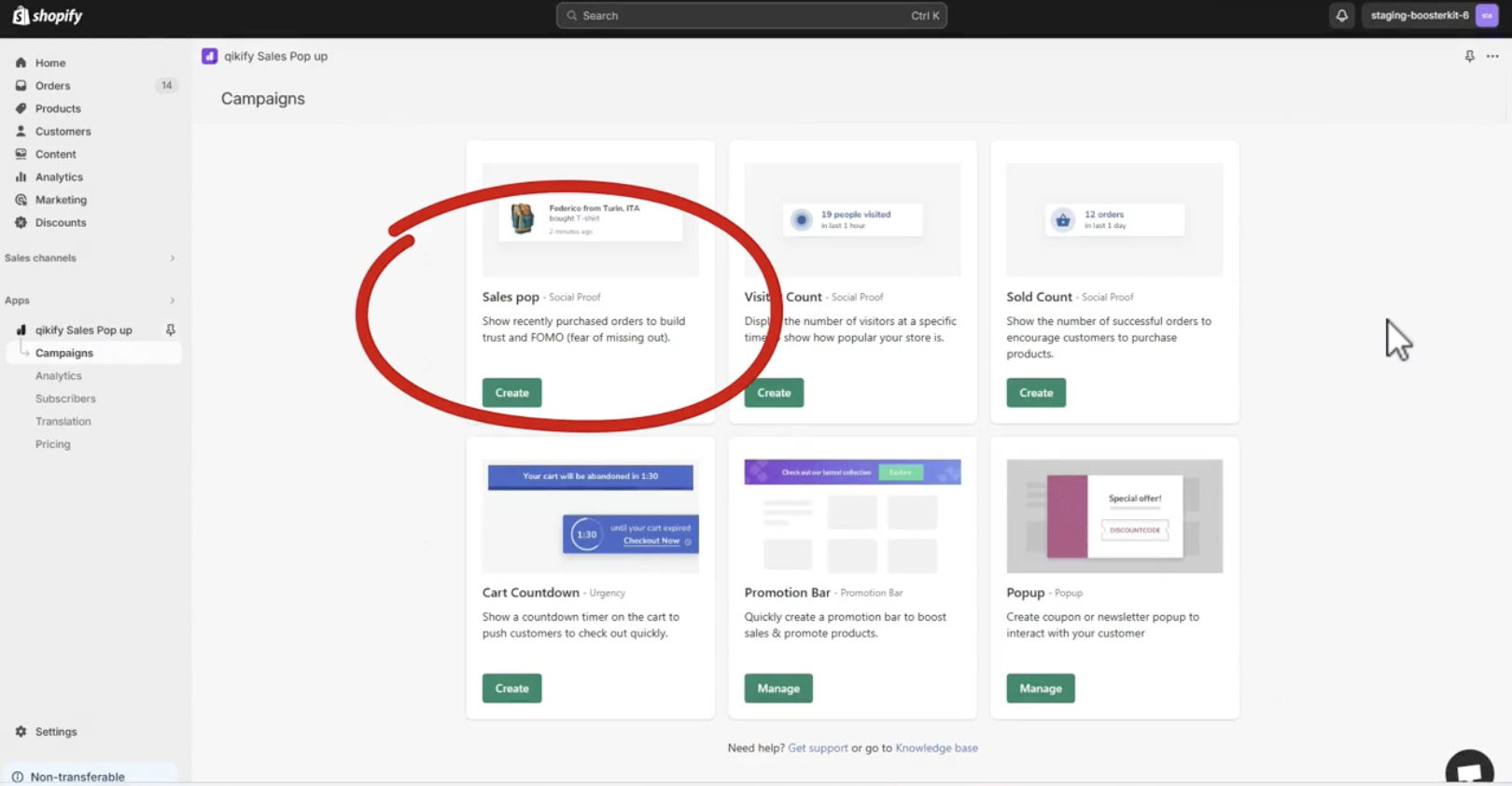Click the pin icon in app header
Image resolution: width=1512 pixels, height=786 pixels.
(1469, 56)
